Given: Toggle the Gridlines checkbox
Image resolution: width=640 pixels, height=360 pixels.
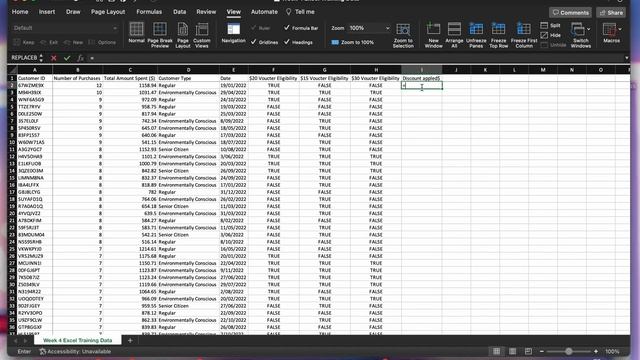Looking at the screenshot, I should (264, 42).
